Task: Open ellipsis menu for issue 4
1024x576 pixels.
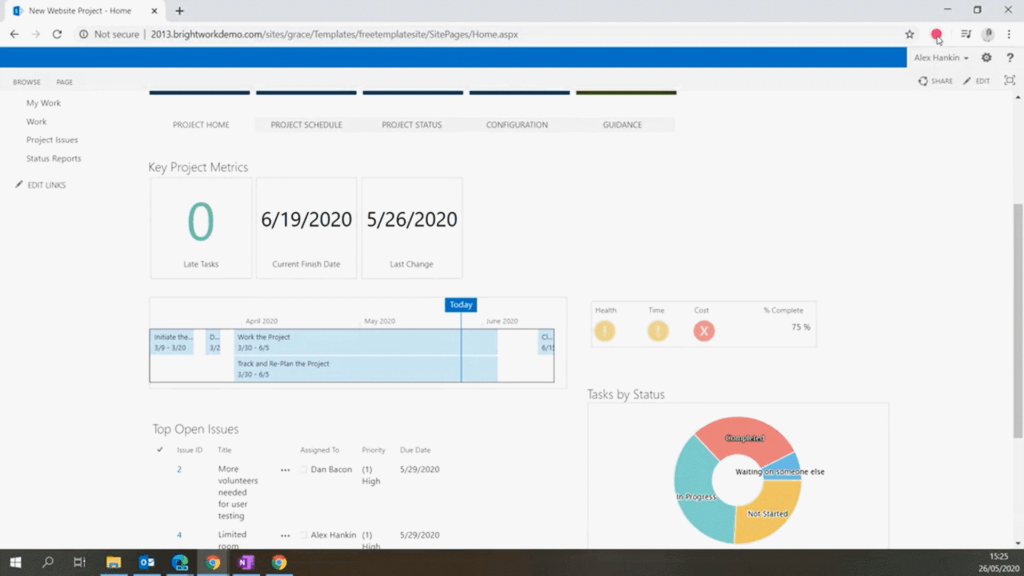Action: pos(285,536)
